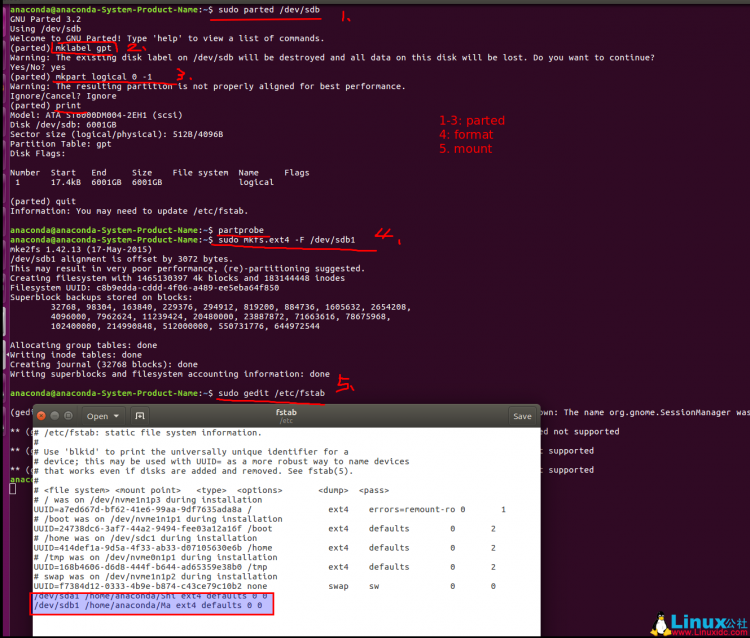The height and width of the screenshot is (638, 750).
Task: Click 'Information: You may need to update /etc/fstab.'
Action: (129, 211)
